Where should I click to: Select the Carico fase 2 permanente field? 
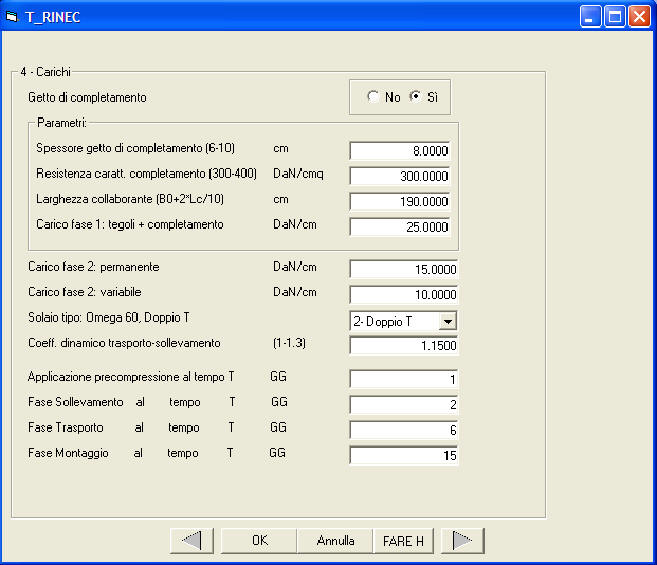pos(403,269)
